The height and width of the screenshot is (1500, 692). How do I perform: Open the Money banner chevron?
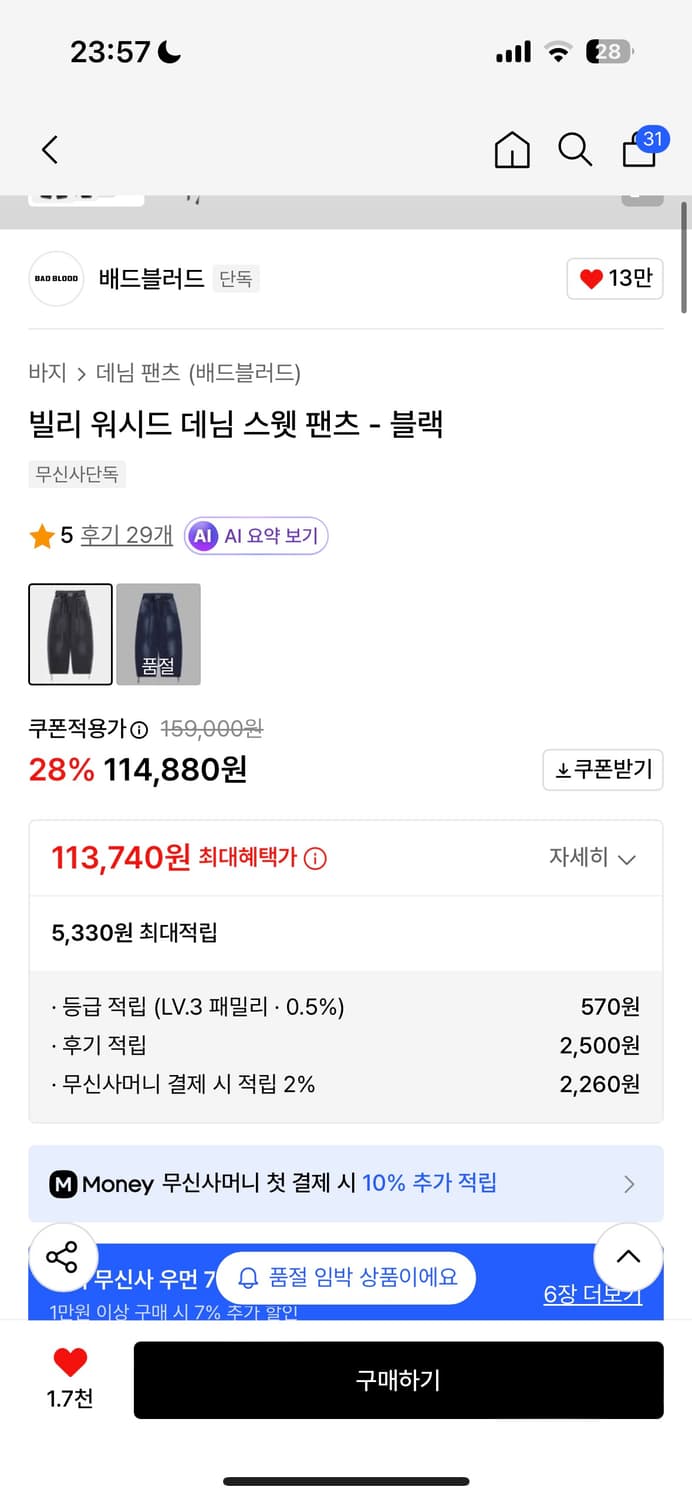(x=629, y=1184)
